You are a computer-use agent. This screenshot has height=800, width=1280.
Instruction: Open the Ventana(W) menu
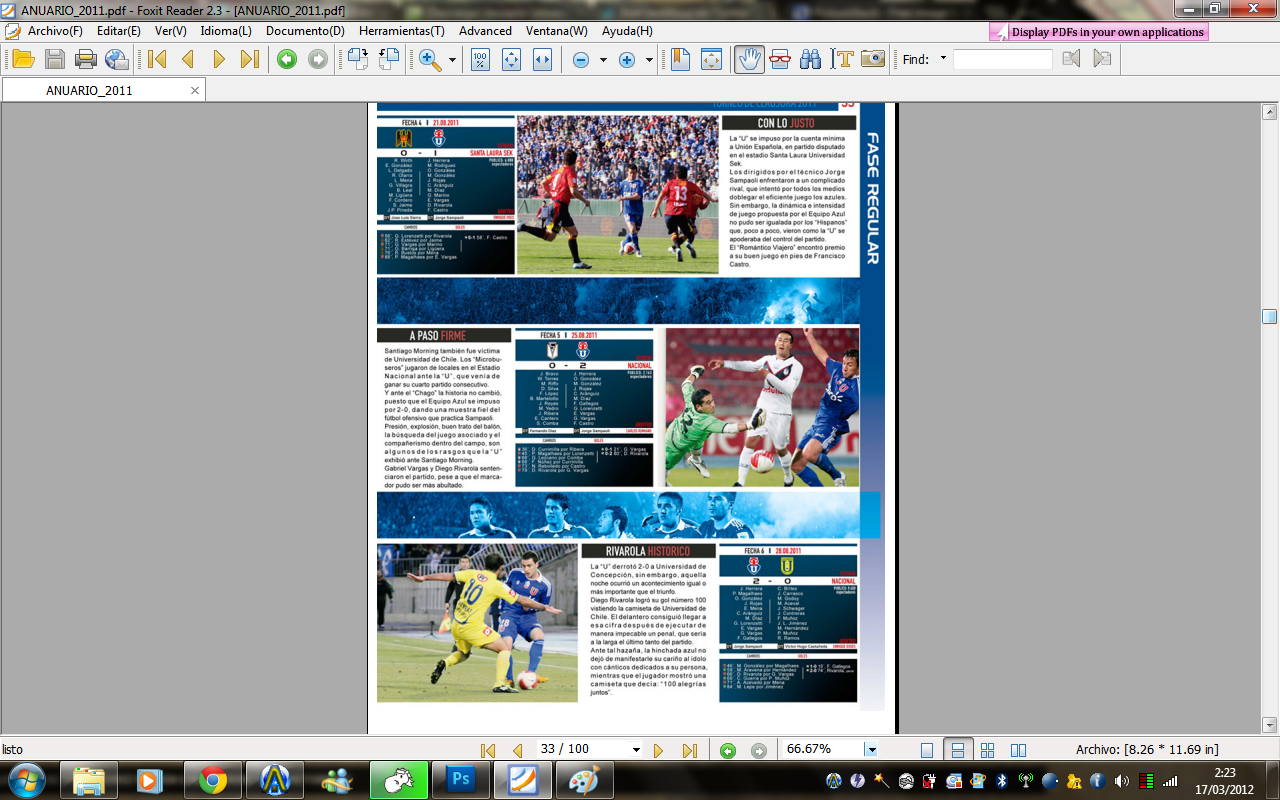[557, 31]
